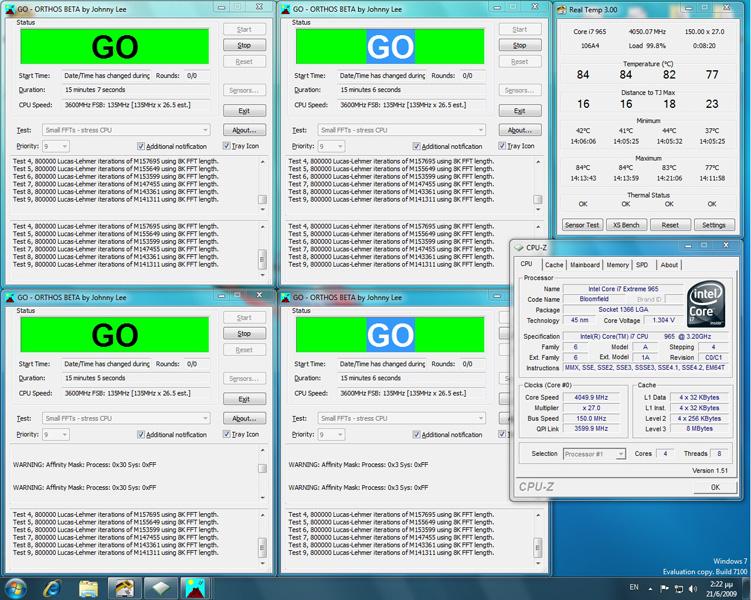This screenshot has width=751, height=600.
Task: Stop the test in bottom-left ORTHOS window
Action: click(x=244, y=333)
